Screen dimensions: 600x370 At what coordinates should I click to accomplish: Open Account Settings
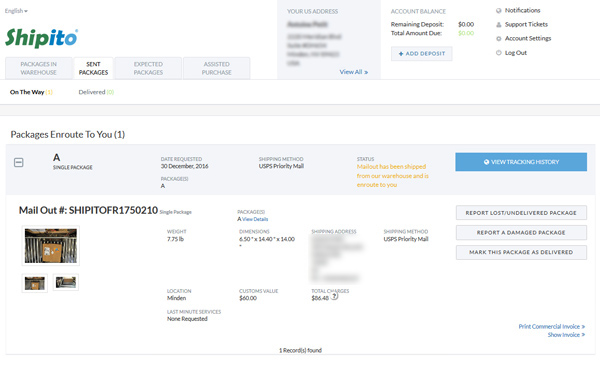tap(528, 38)
